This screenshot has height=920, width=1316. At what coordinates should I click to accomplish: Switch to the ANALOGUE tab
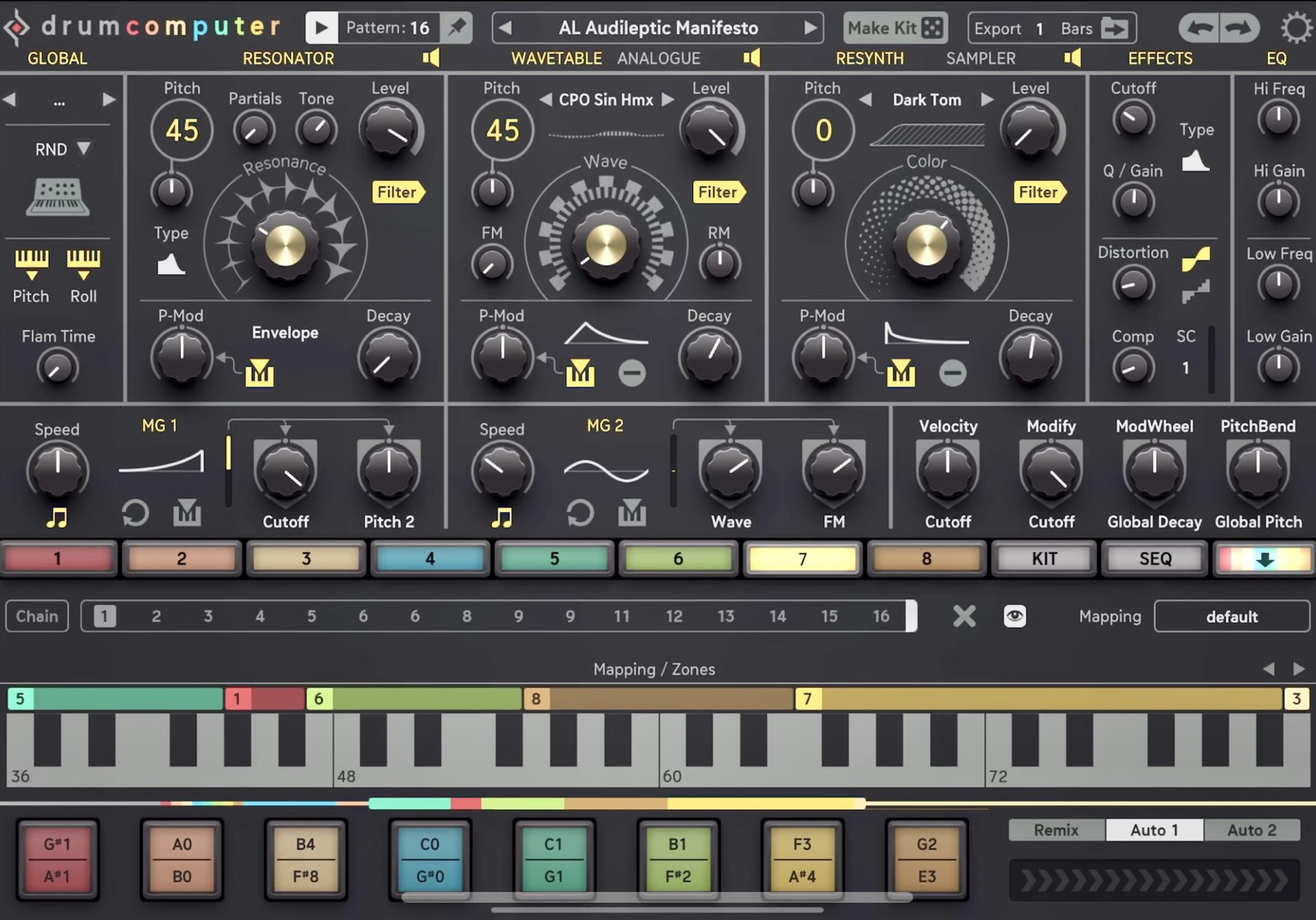point(658,58)
